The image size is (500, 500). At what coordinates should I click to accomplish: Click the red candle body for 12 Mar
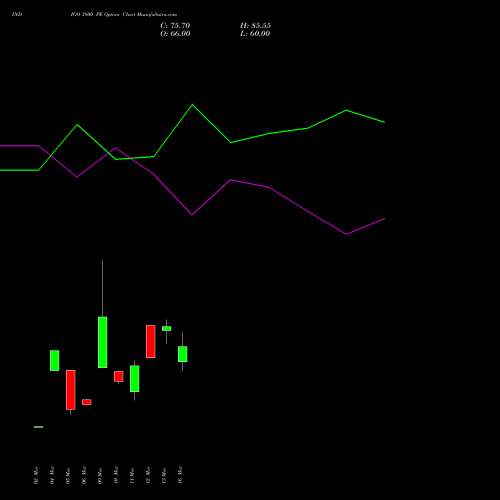click(x=151, y=342)
